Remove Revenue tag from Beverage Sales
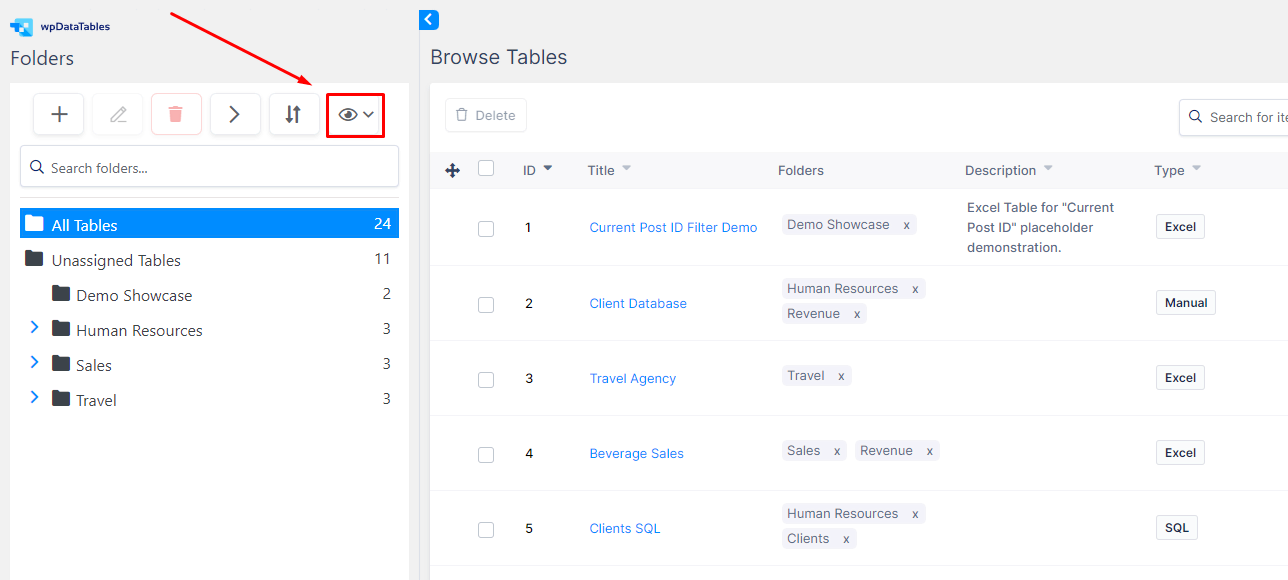This screenshot has height=580, width=1288. coord(929,452)
